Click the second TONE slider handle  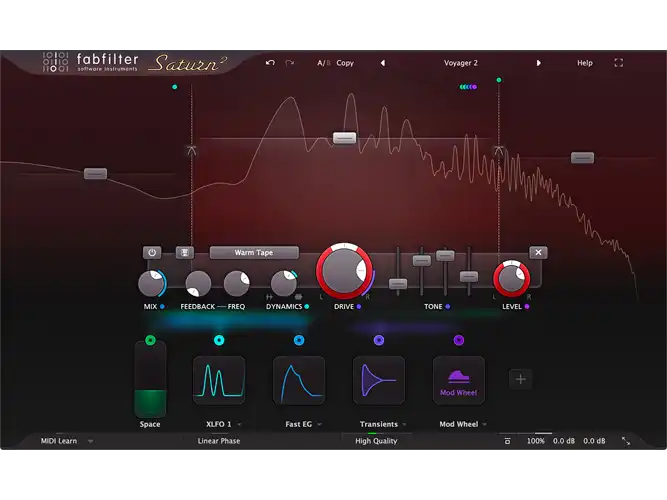pyautogui.click(x=422, y=260)
